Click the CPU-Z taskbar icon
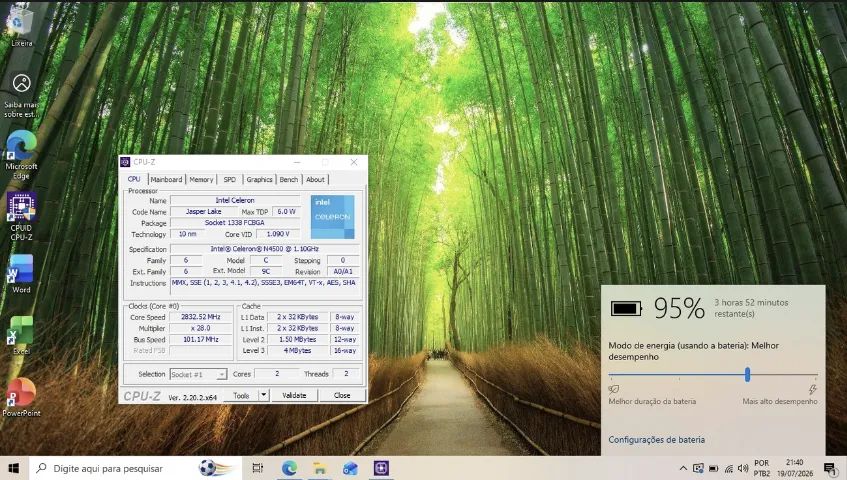This screenshot has width=847, height=480. pos(381,468)
